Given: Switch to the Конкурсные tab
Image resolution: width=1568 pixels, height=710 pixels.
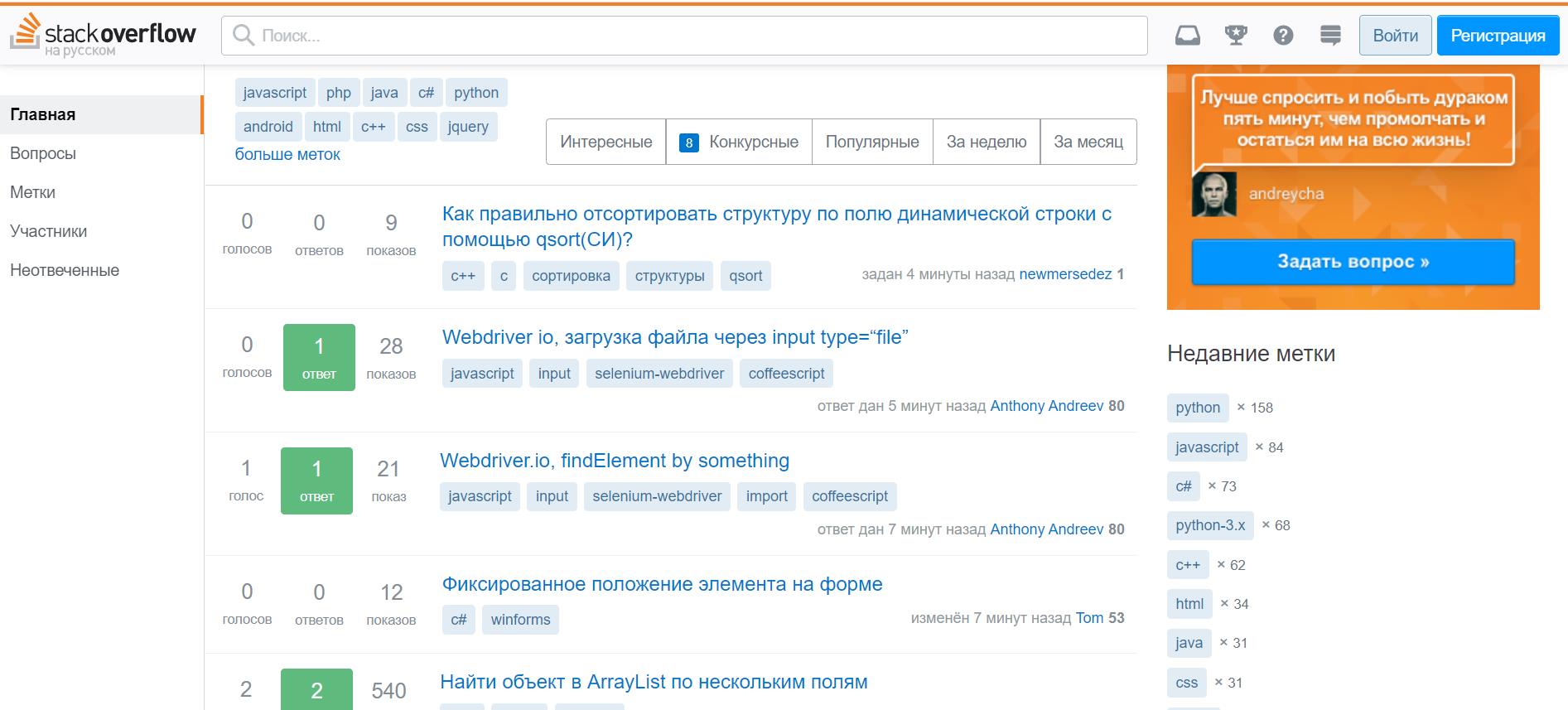Looking at the screenshot, I should [x=738, y=142].
